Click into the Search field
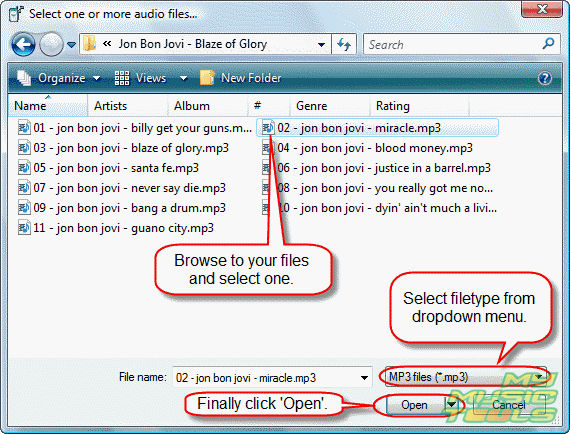Viewport: 570px width, 434px height. (451, 44)
